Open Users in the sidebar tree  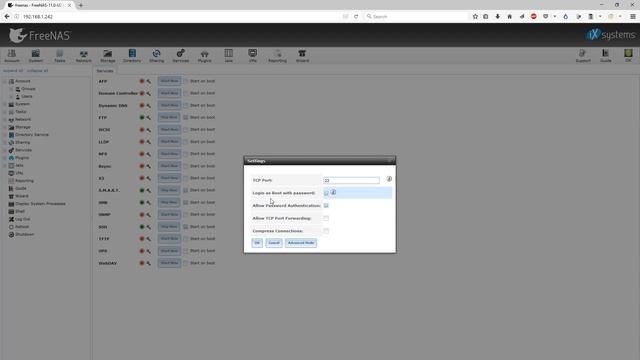(x=27, y=97)
